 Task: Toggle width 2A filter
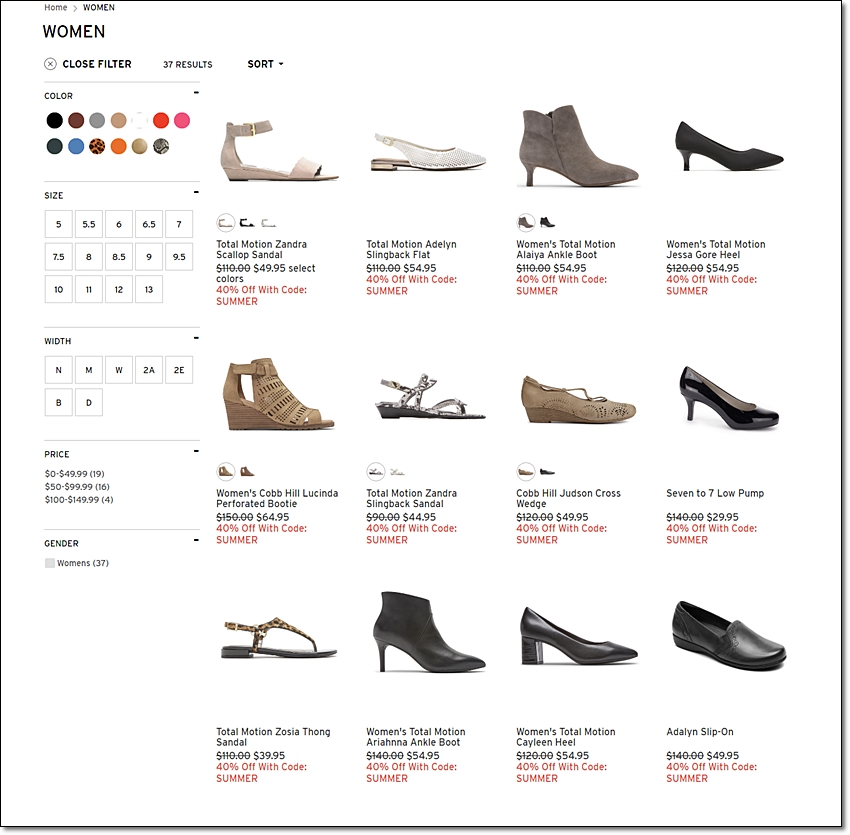(149, 370)
